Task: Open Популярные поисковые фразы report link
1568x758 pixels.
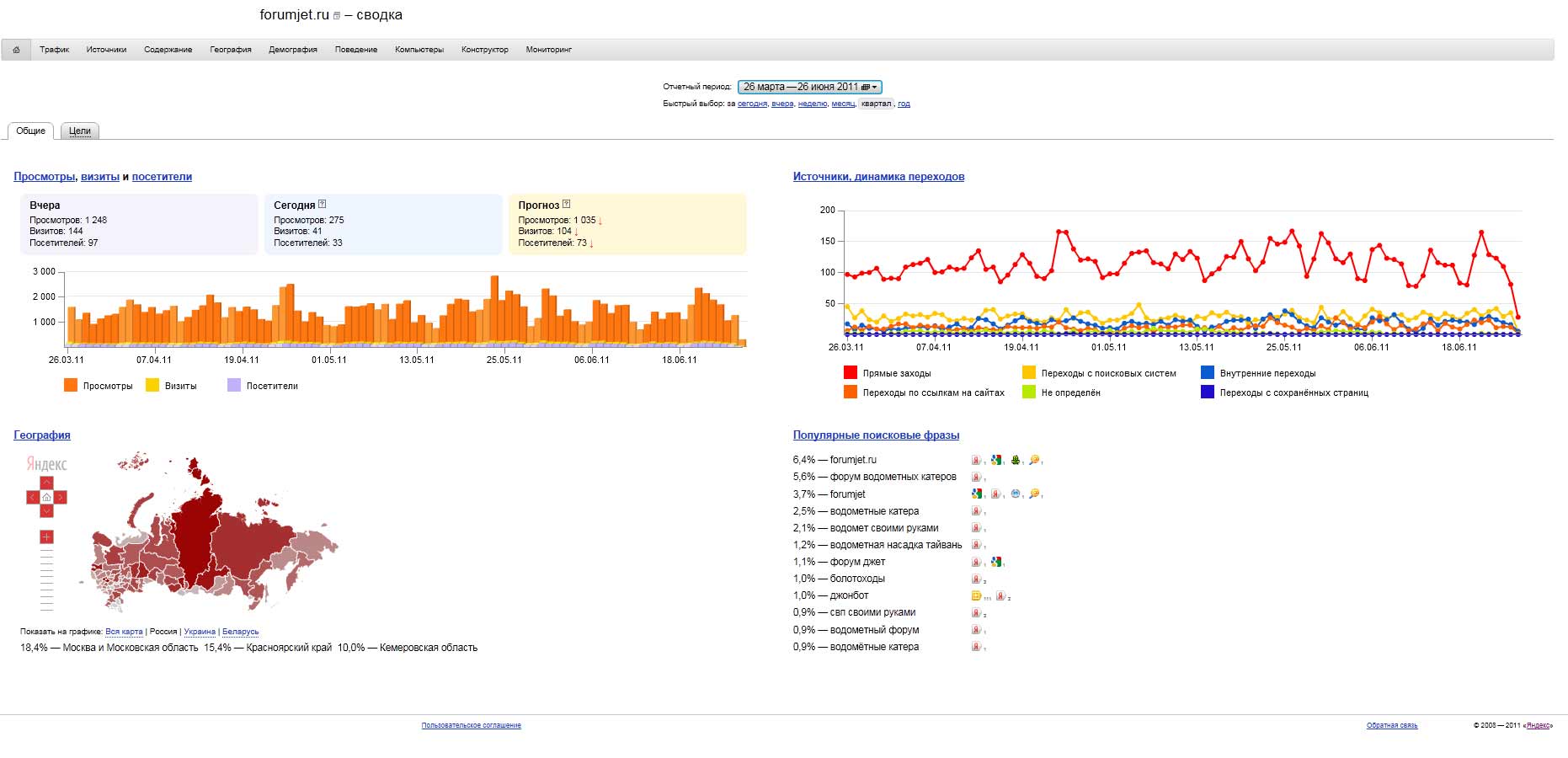Action: (x=876, y=435)
